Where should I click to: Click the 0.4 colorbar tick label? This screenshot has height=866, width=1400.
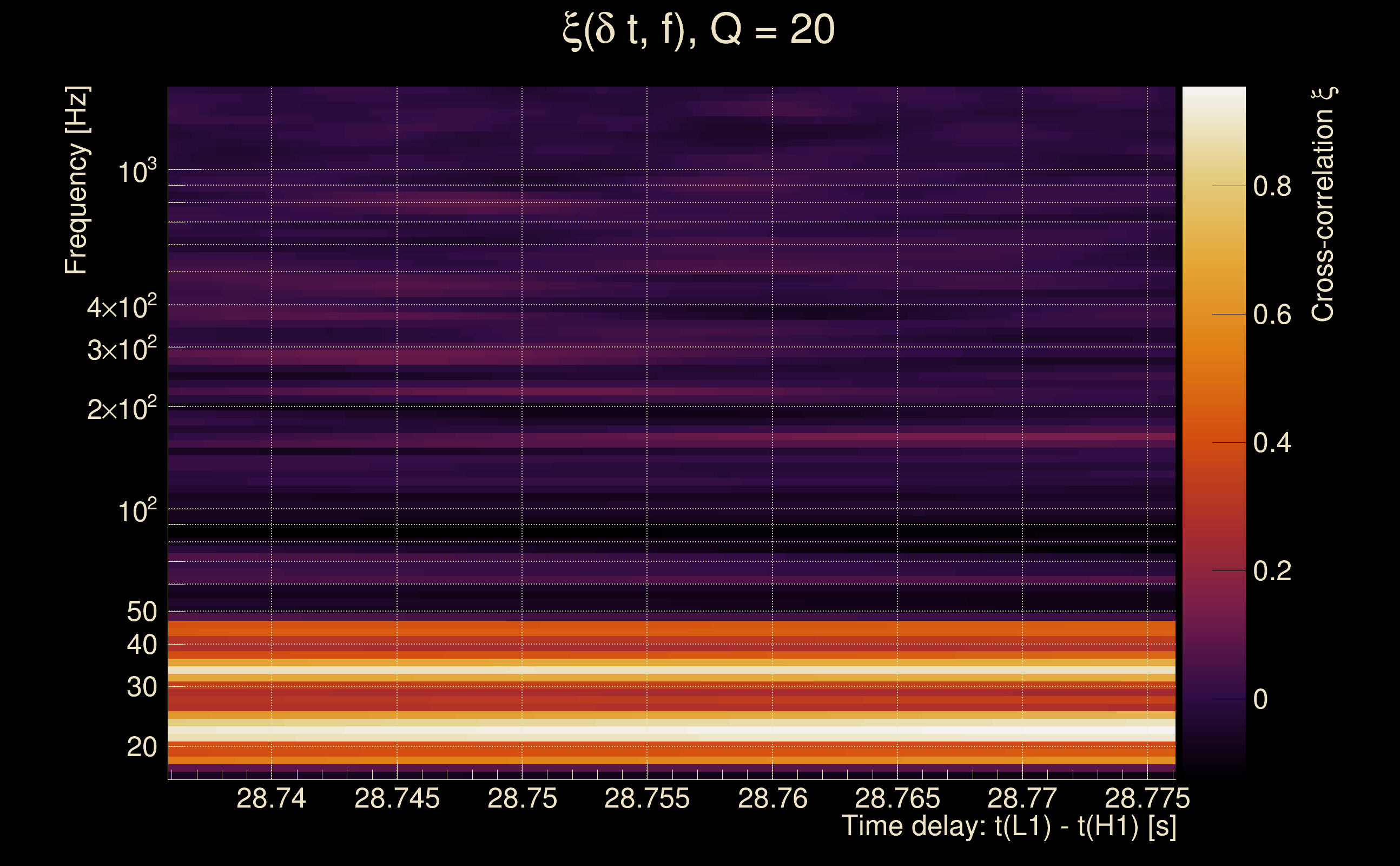(x=1272, y=443)
